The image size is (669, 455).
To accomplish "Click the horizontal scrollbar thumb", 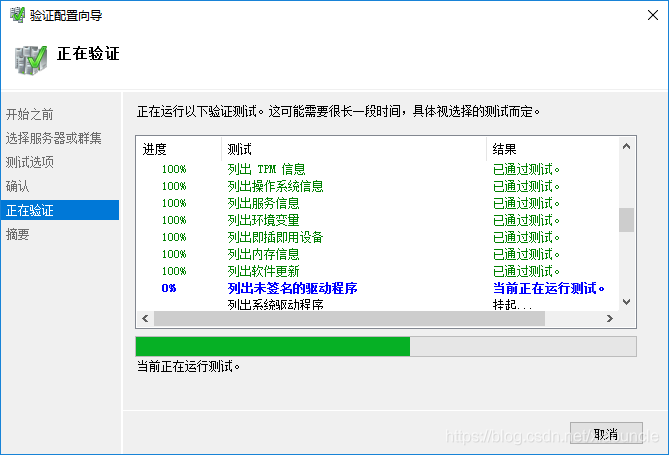I will coord(349,318).
